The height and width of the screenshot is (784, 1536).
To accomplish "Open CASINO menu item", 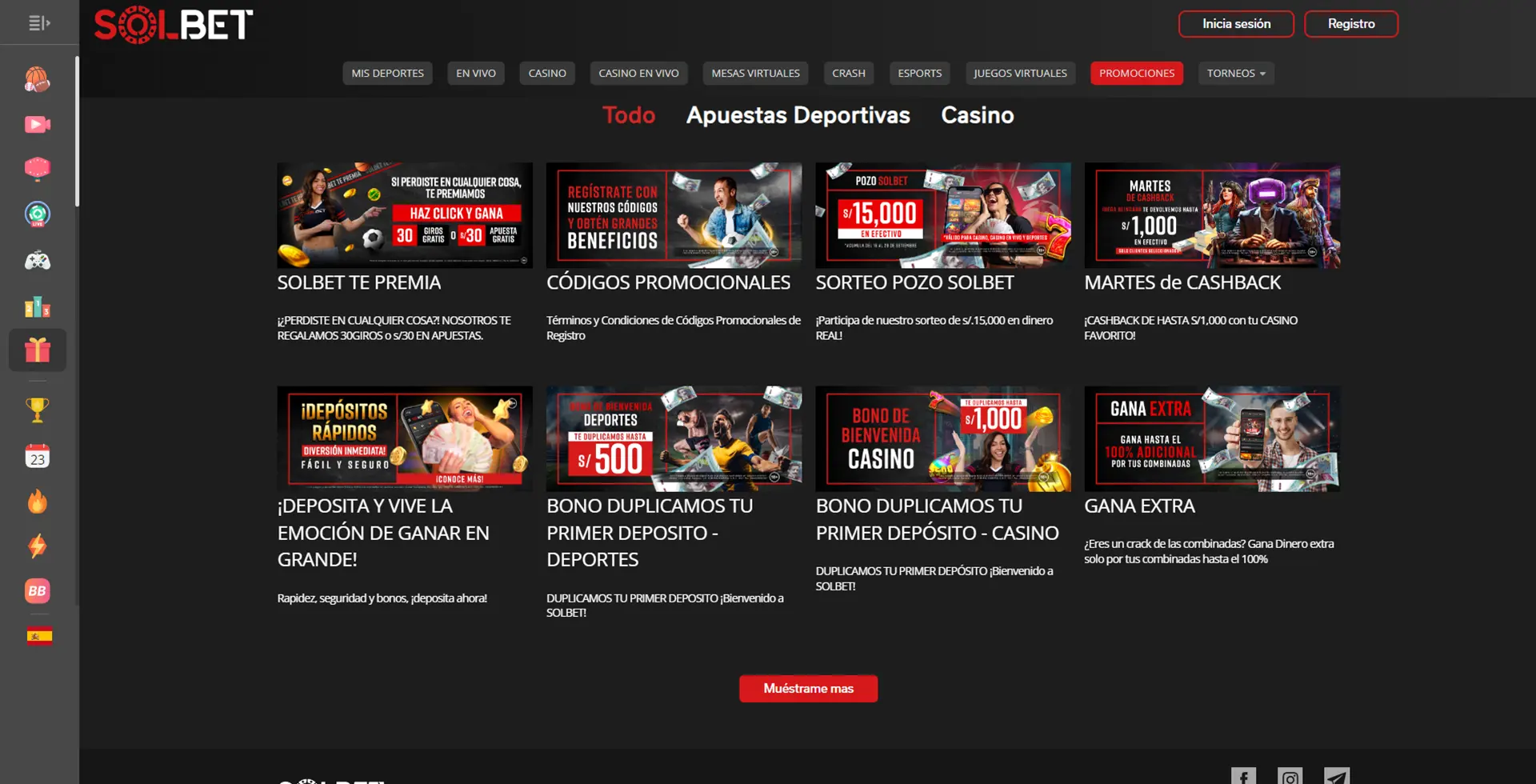I will point(547,73).
